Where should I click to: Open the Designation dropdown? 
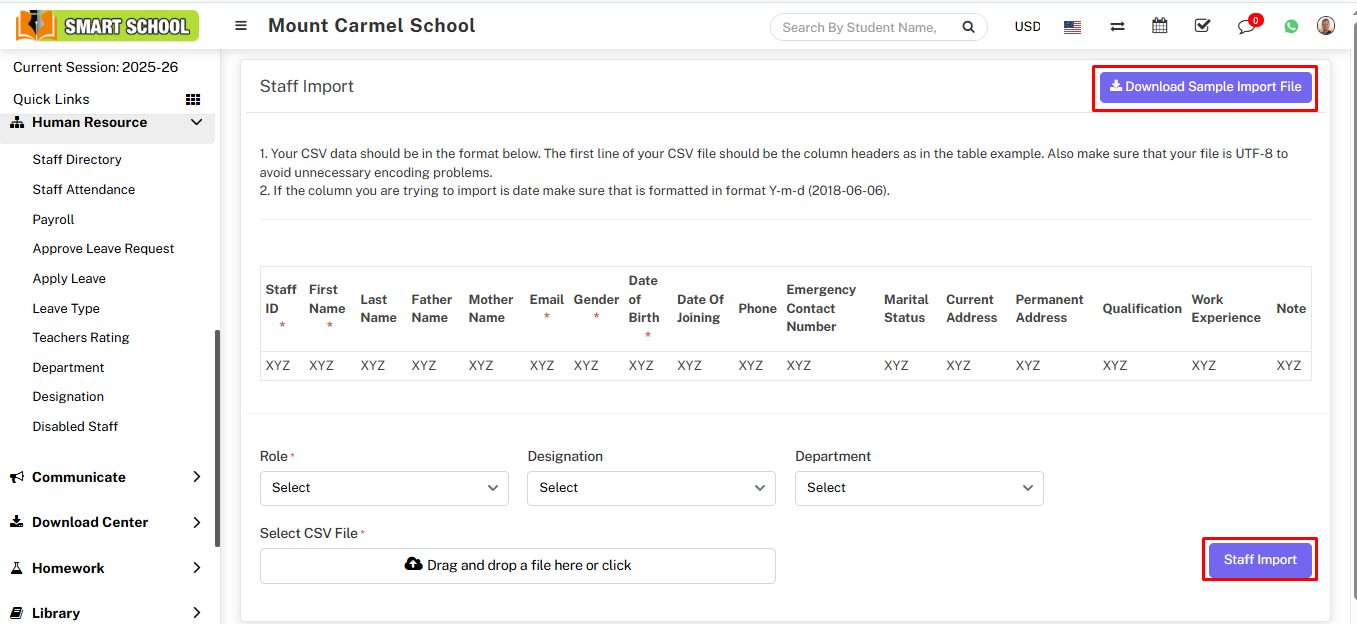651,488
